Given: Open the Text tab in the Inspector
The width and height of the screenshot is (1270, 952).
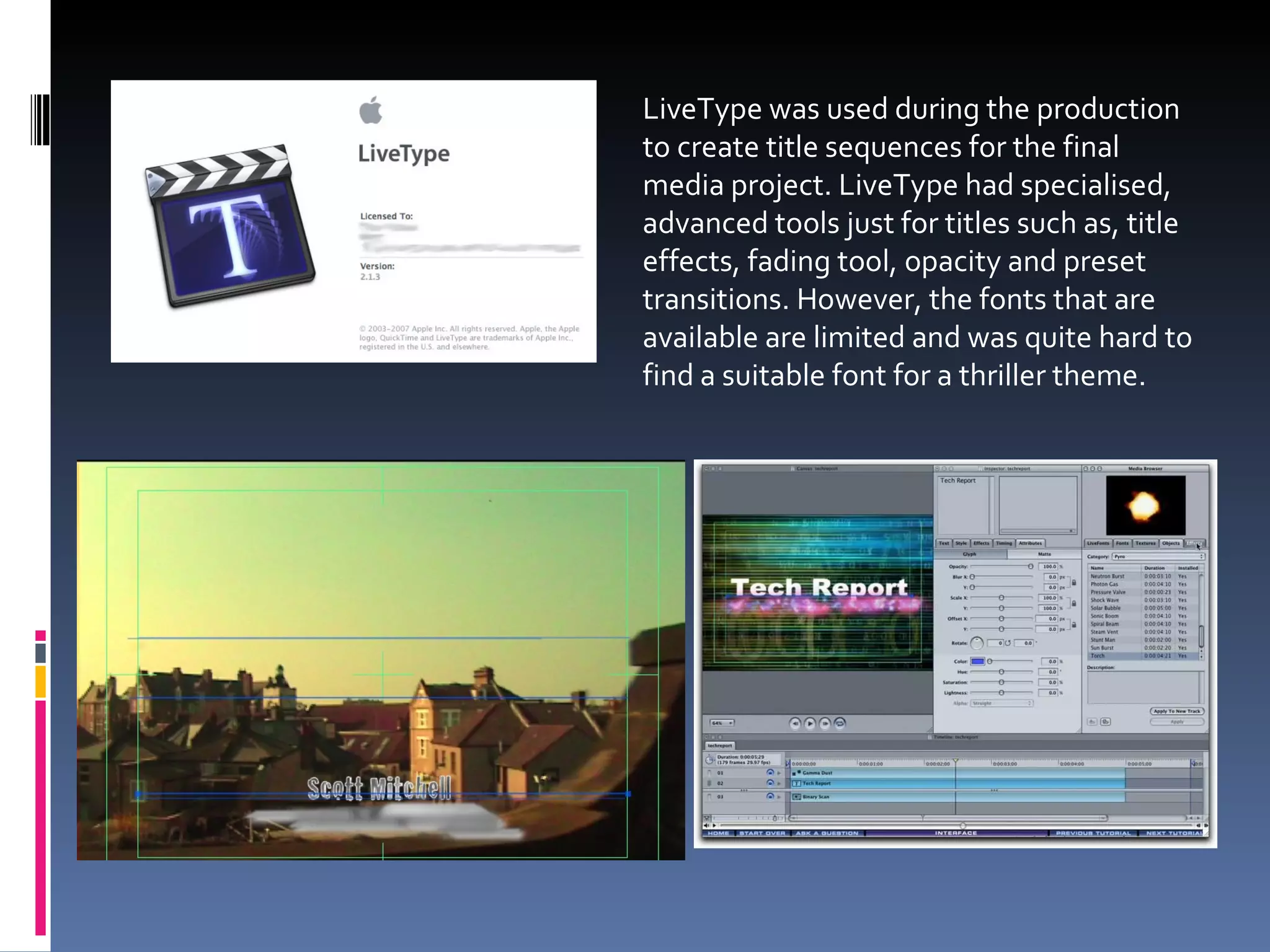Looking at the screenshot, I should pos(944,544).
